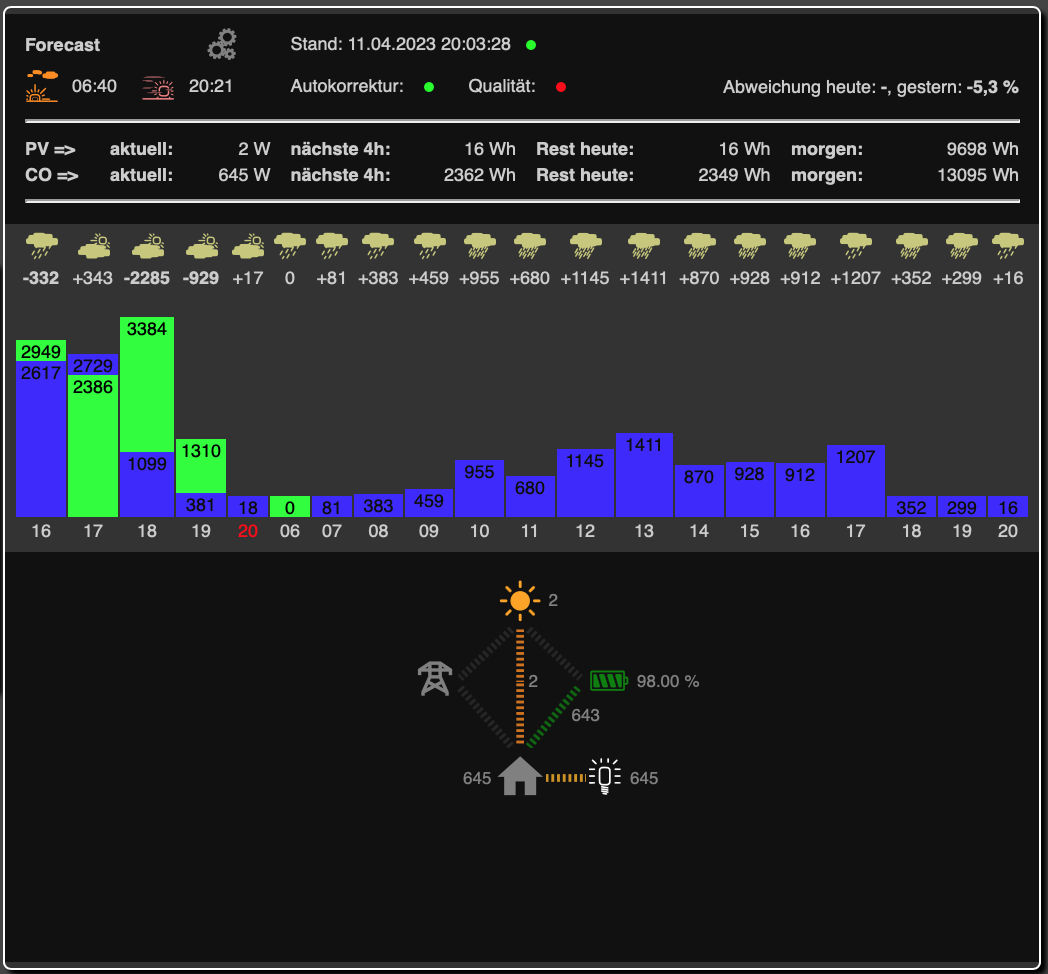Image resolution: width=1048 pixels, height=974 pixels.
Task: Click the weather icon above -2285
Action: tap(148, 246)
